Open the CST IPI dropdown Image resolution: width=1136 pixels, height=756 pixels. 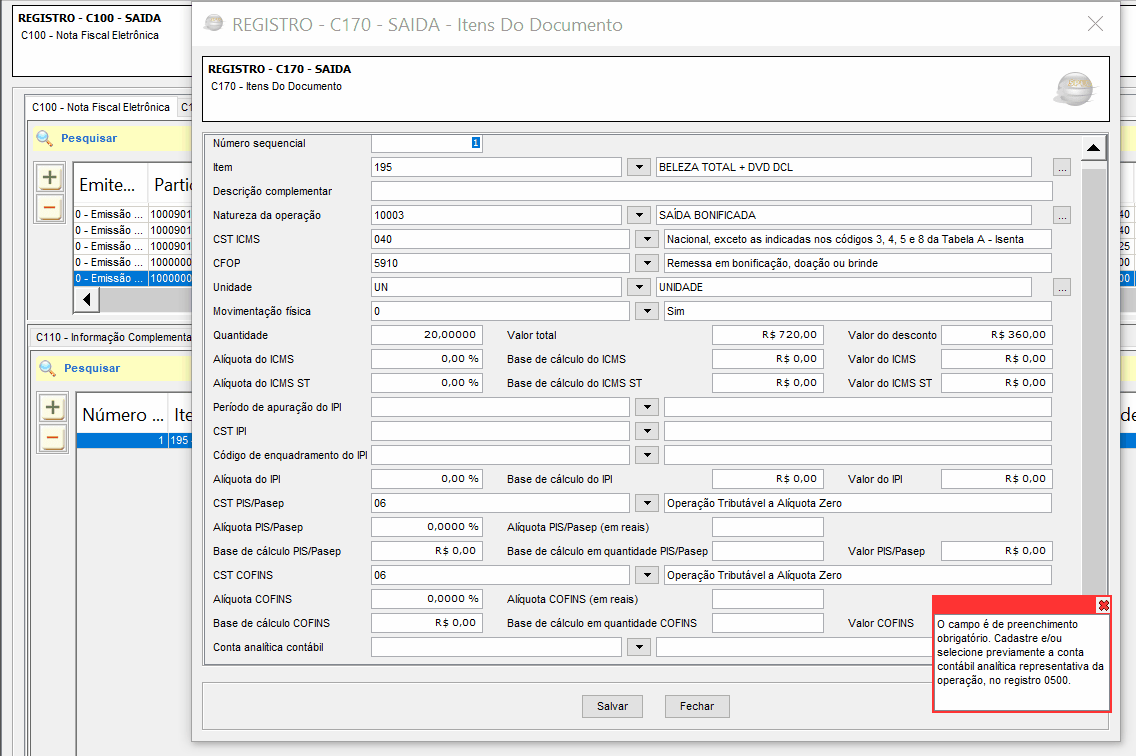[647, 431]
